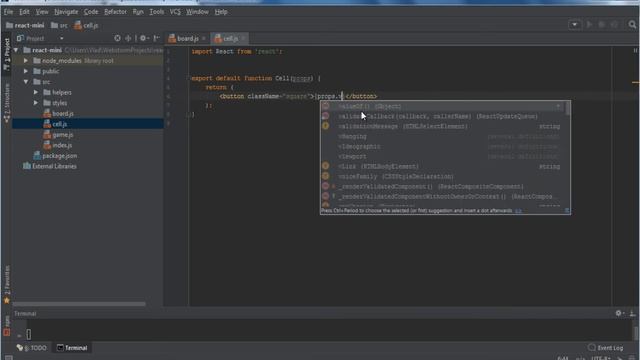
Task: Choose vLink suggestion in completion popup
Action: [x=442, y=167]
